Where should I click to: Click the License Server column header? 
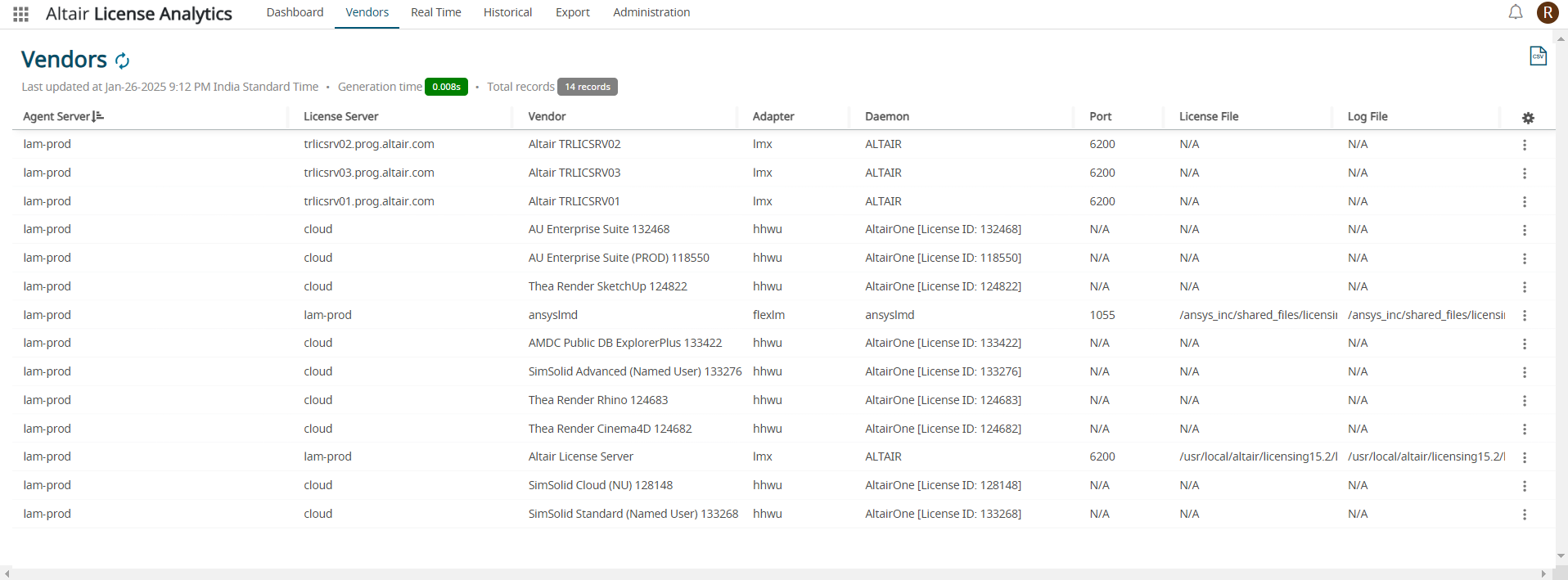coord(340,116)
